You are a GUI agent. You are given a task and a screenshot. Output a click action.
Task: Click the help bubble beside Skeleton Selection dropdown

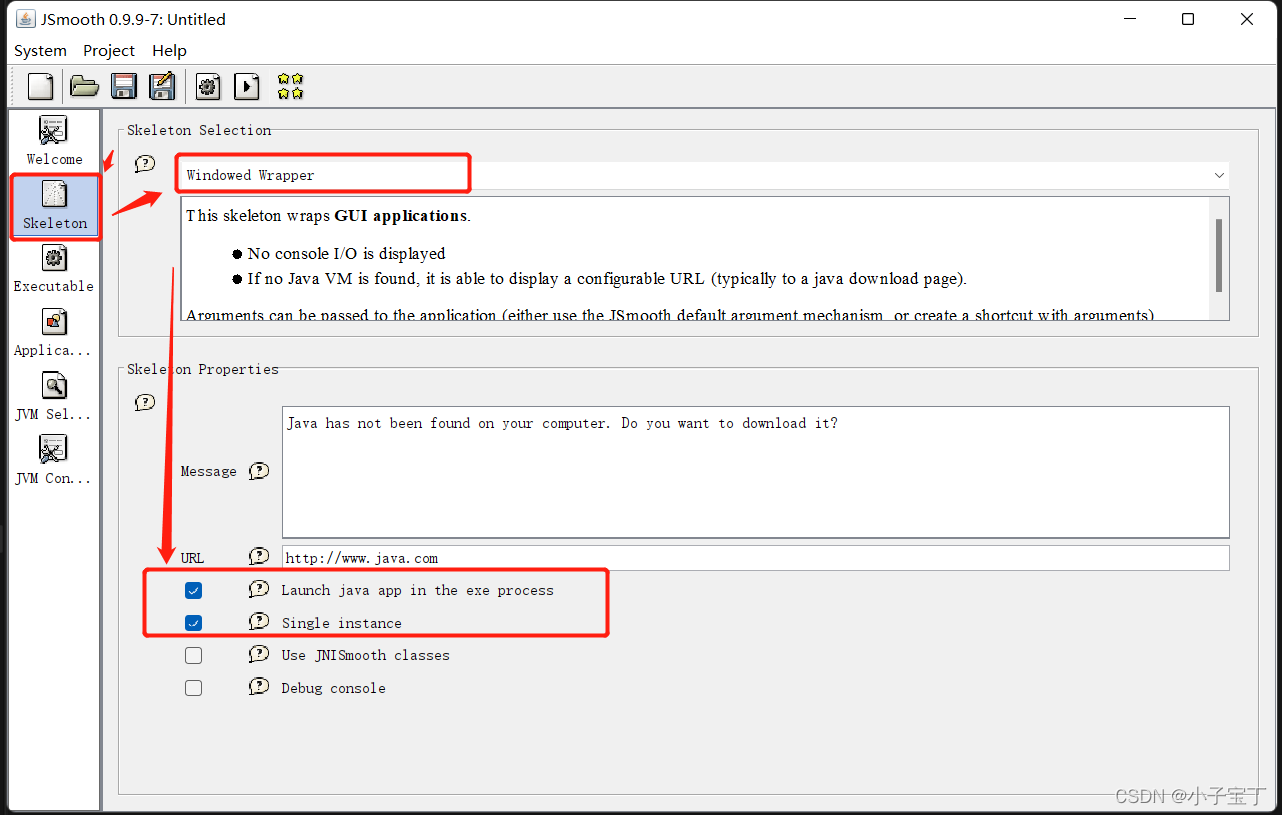tap(145, 164)
